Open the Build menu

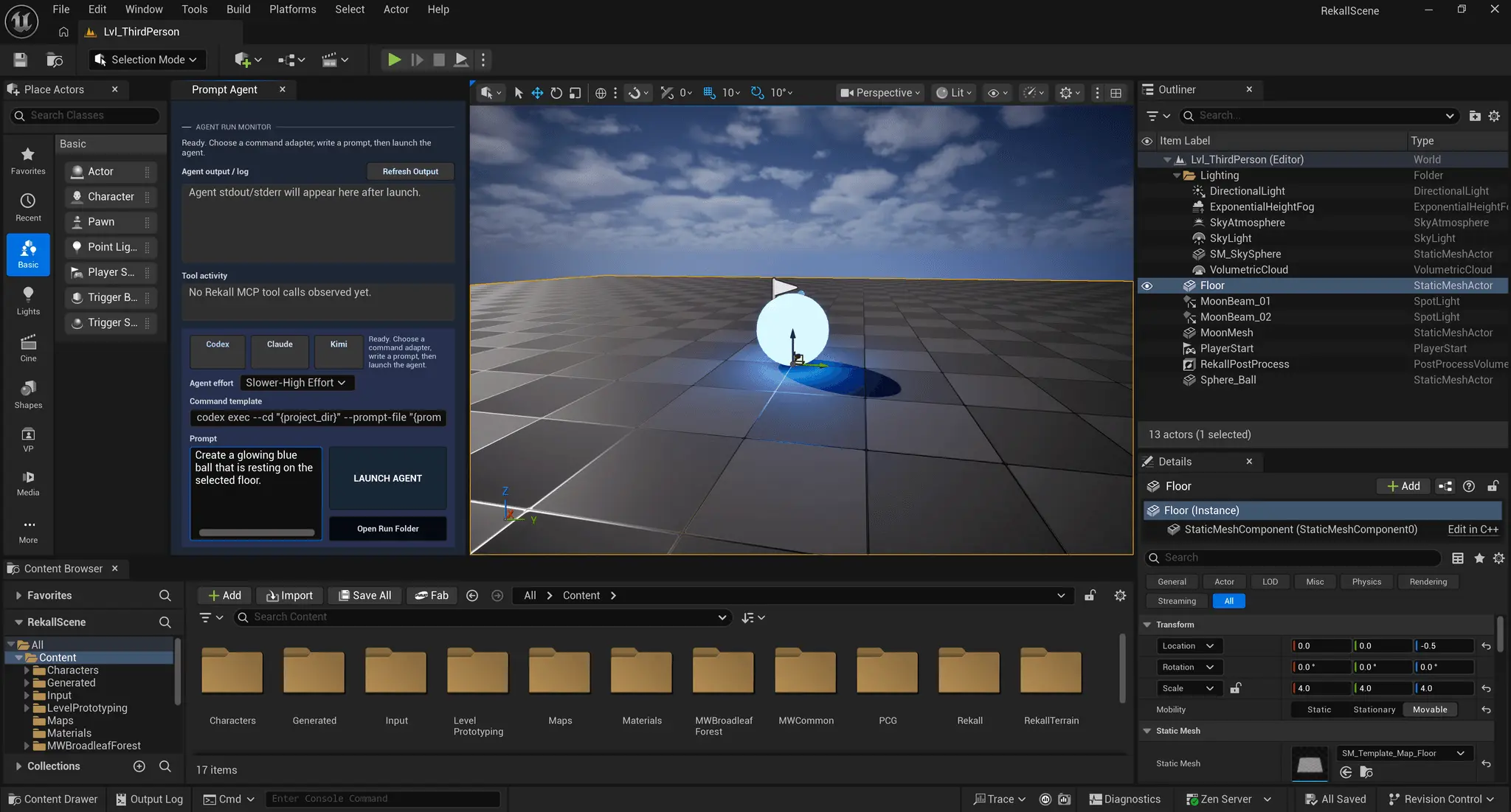(x=238, y=10)
